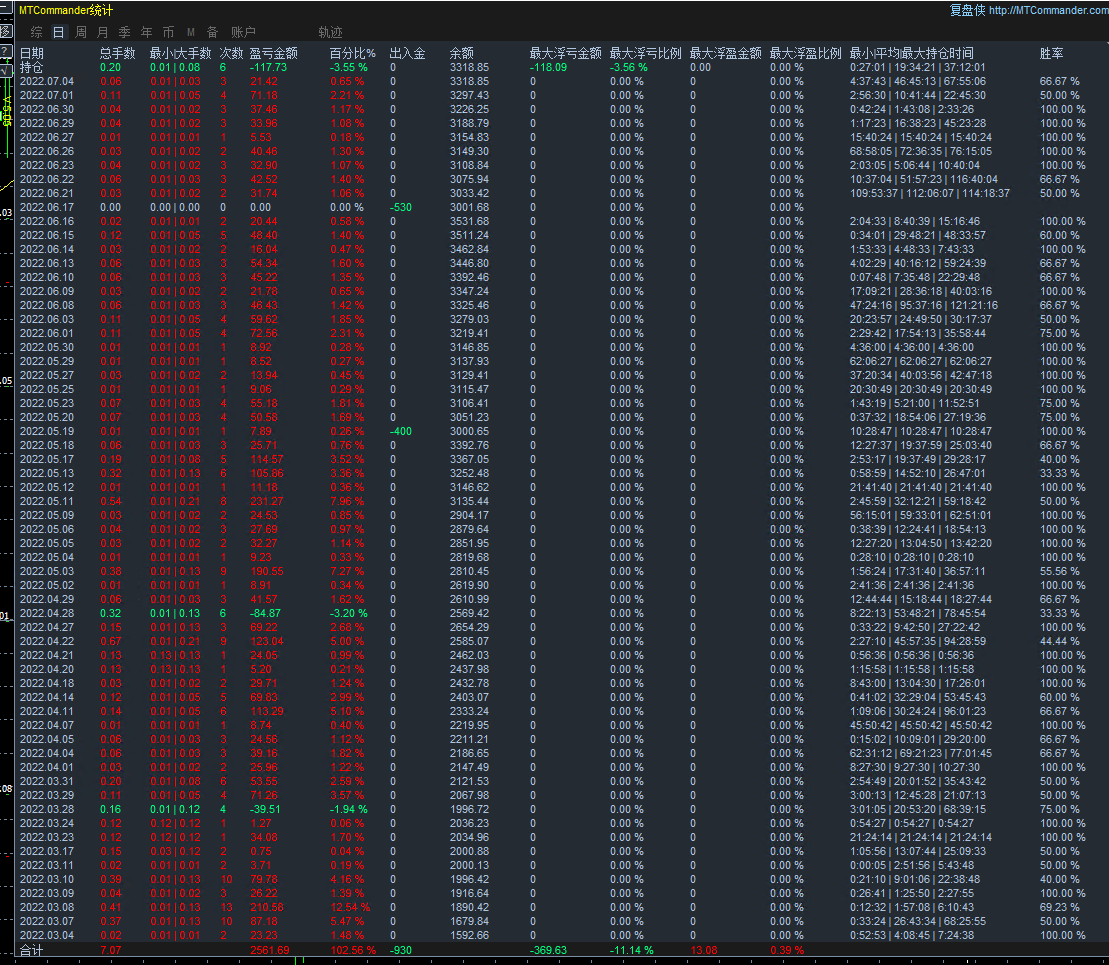Click the -118.09 floating loss value
This screenshot has width=1109, height=965.
click(x=548, y=67)
